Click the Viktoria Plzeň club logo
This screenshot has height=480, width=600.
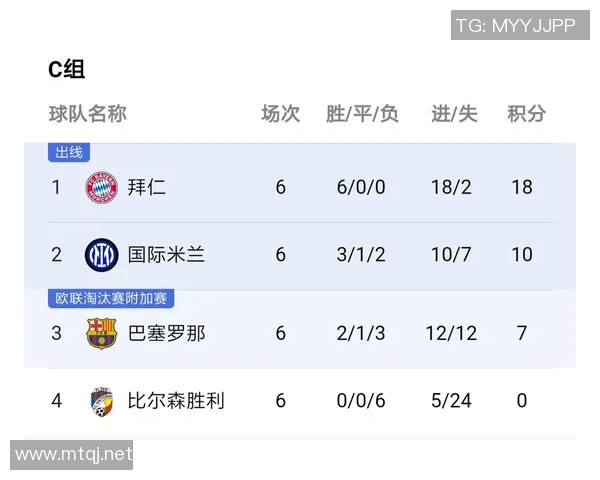[x=102, y=400]
